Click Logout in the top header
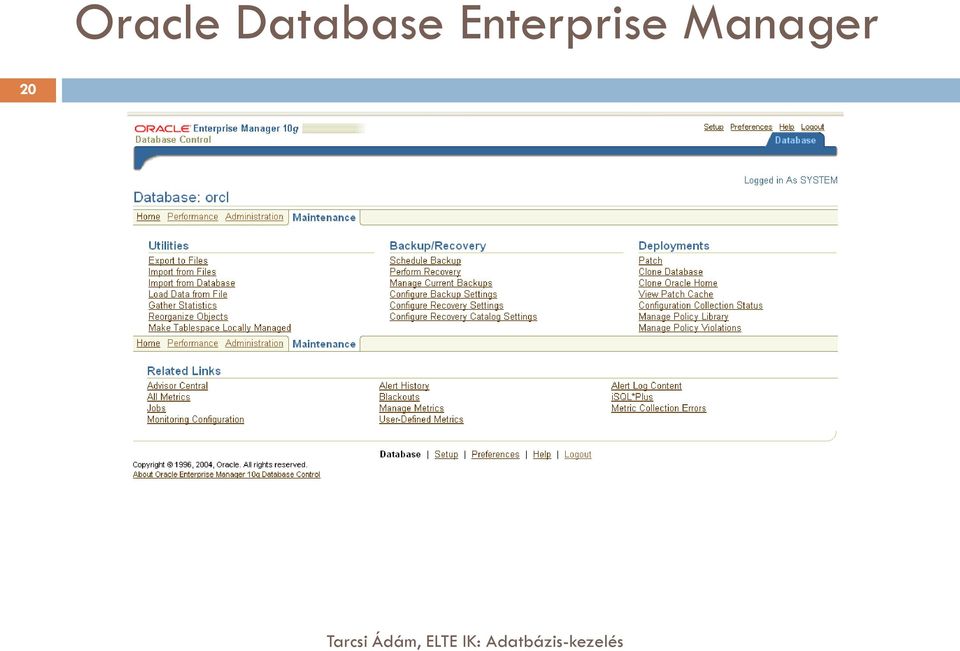 [x=812, y=127]
